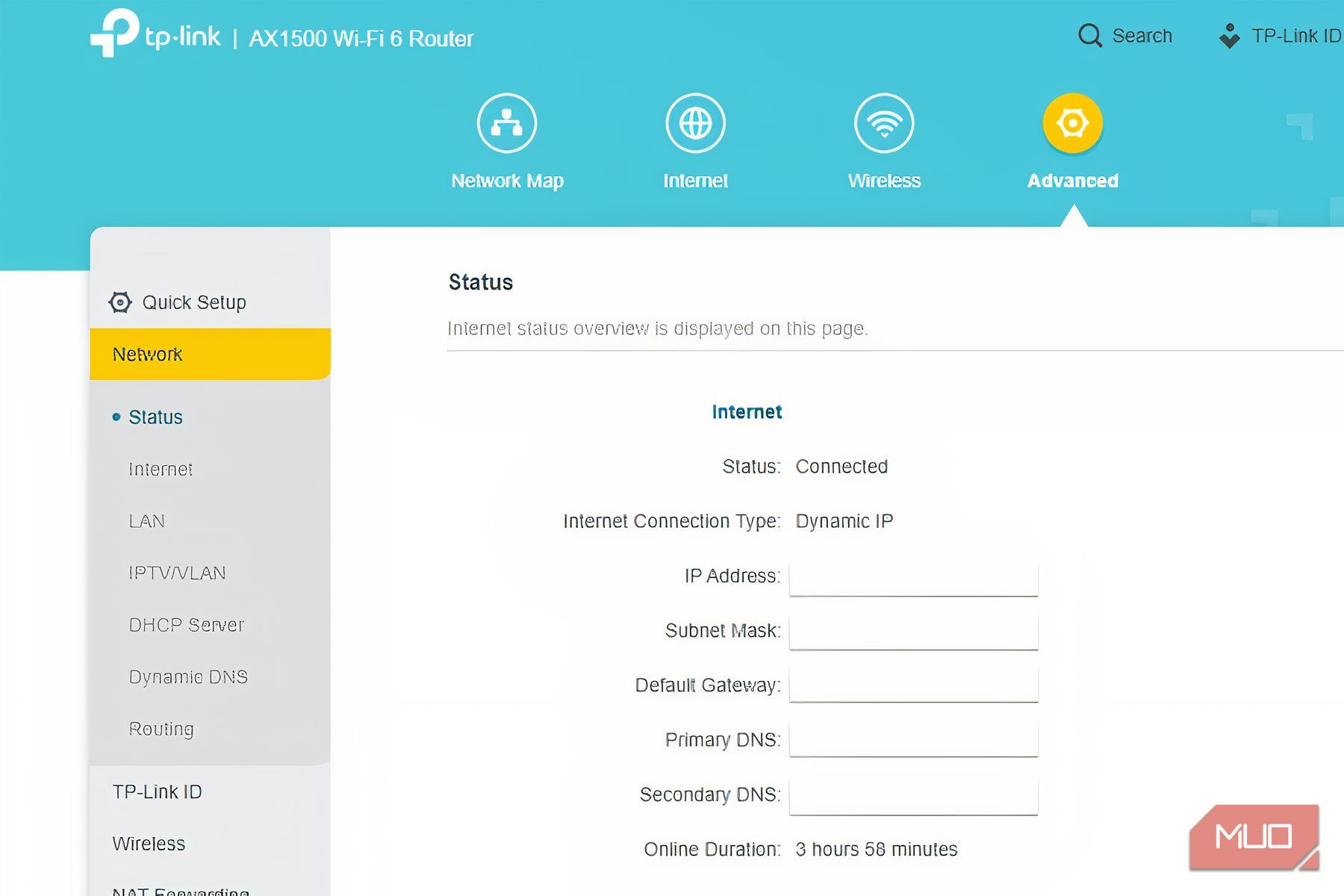Viewport: 1344px width, 896px height.
Task: Click the IP Address field
Action: tap(914, 577)
